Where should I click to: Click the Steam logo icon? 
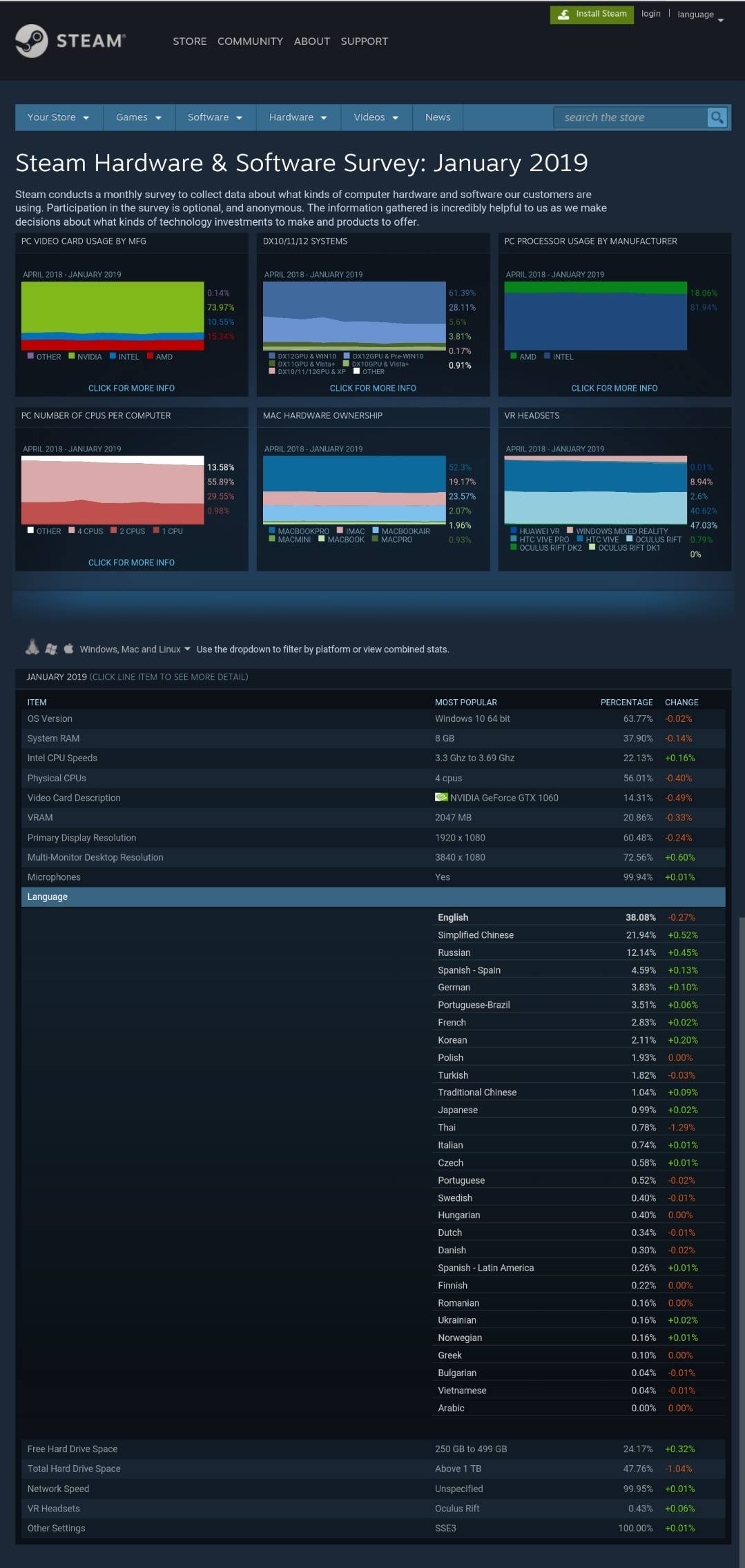tap(32, 41)
